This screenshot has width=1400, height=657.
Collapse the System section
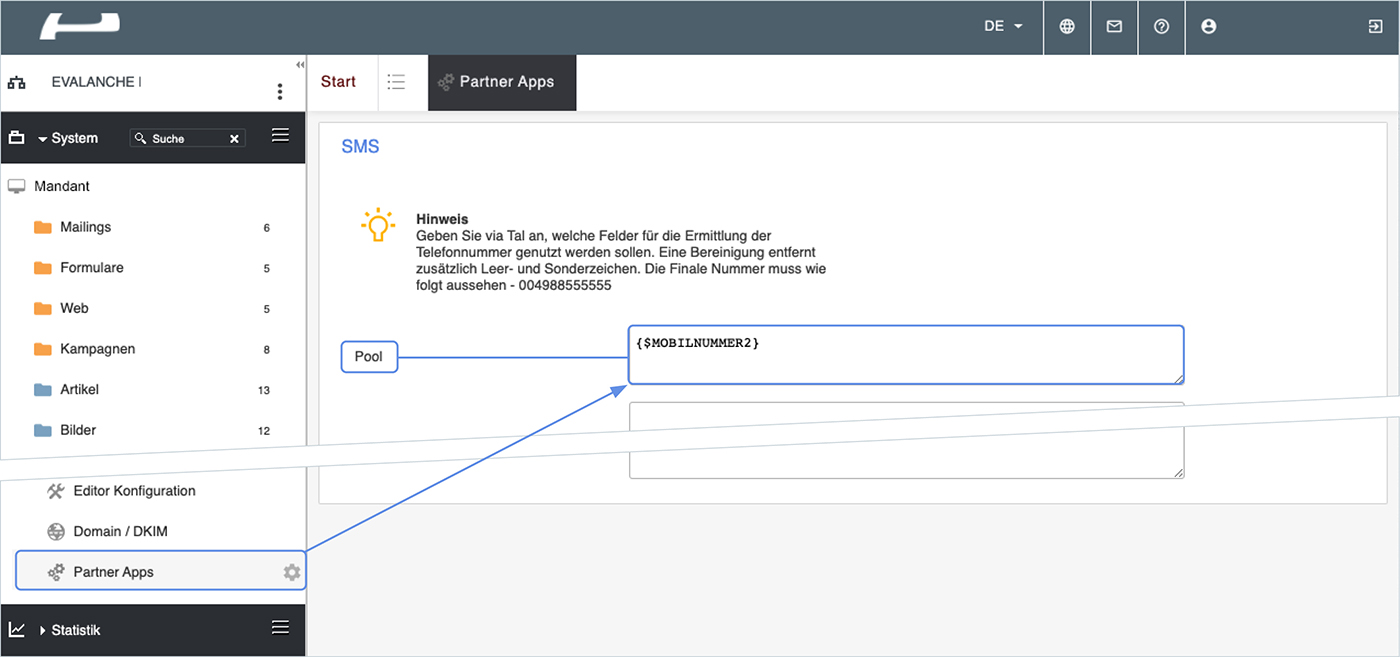(x=43, y=139)
